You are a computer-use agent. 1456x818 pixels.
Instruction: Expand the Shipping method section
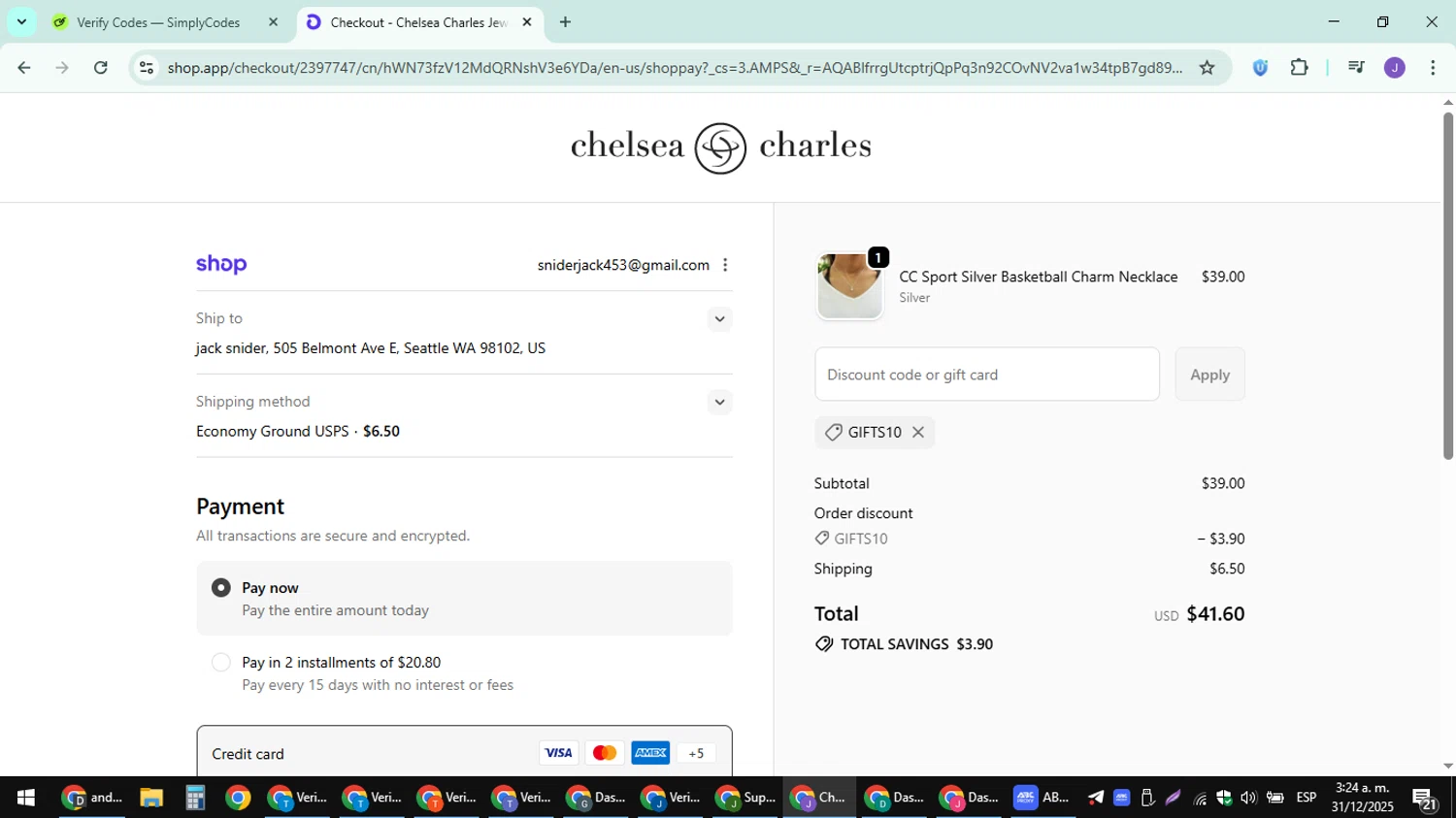(x=719, y=402)
